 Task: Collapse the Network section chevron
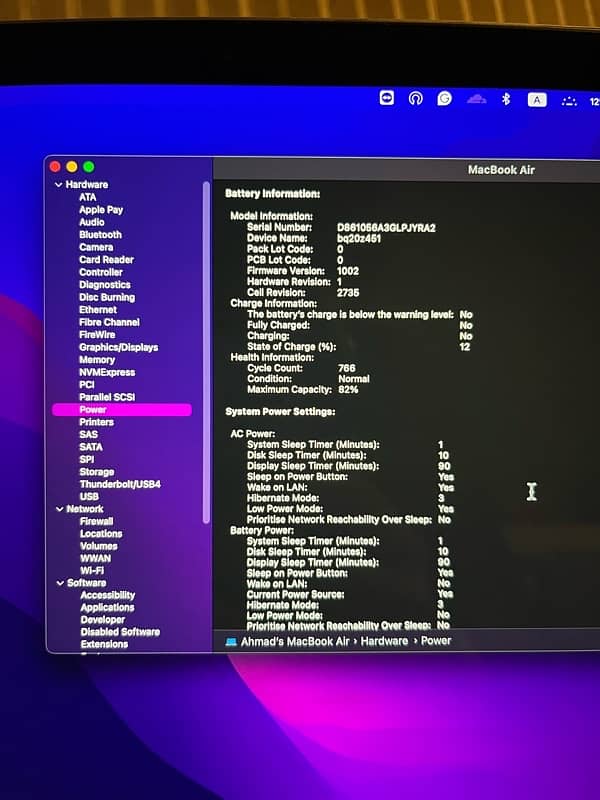[60, 509]
